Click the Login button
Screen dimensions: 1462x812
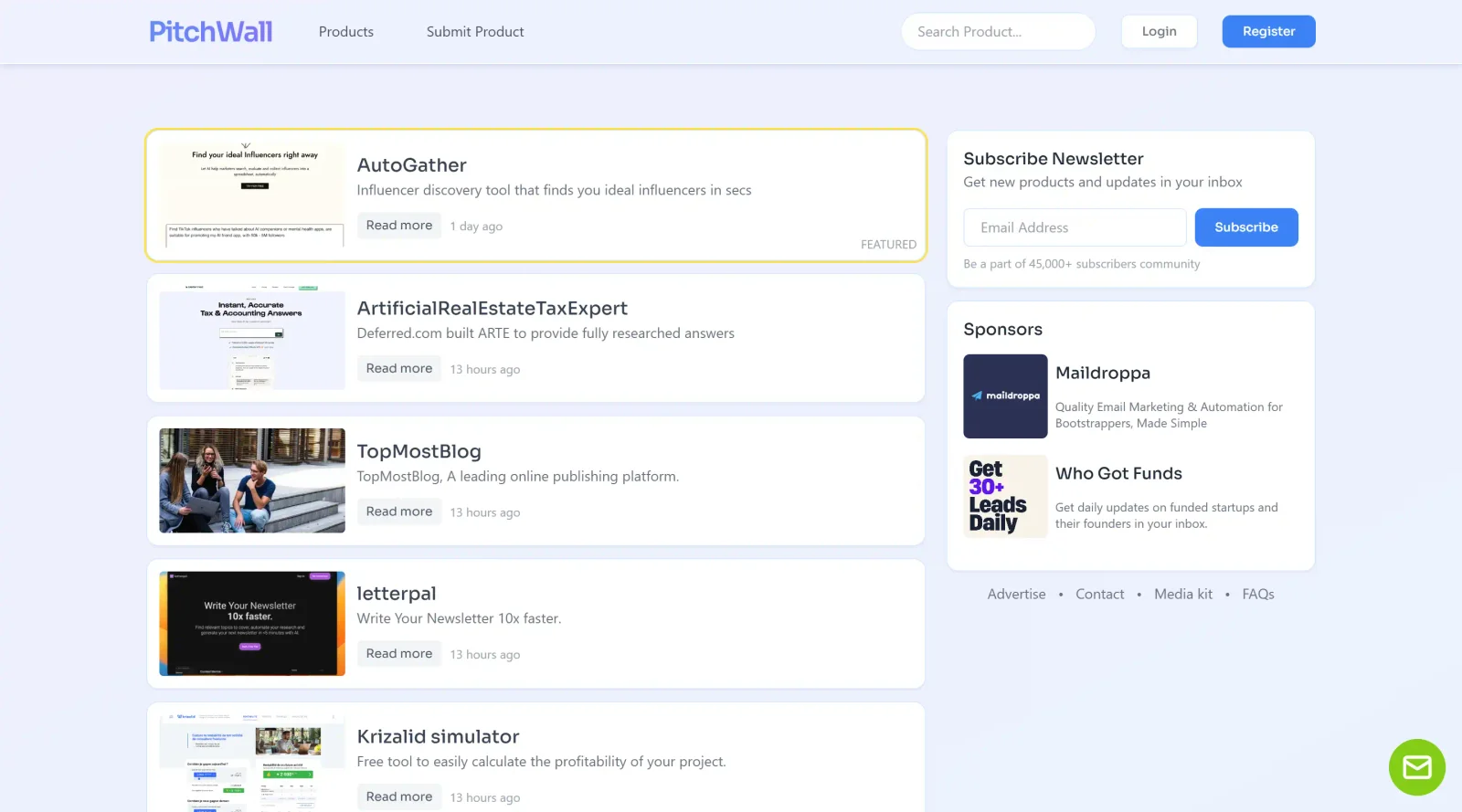pos(1159,31)
